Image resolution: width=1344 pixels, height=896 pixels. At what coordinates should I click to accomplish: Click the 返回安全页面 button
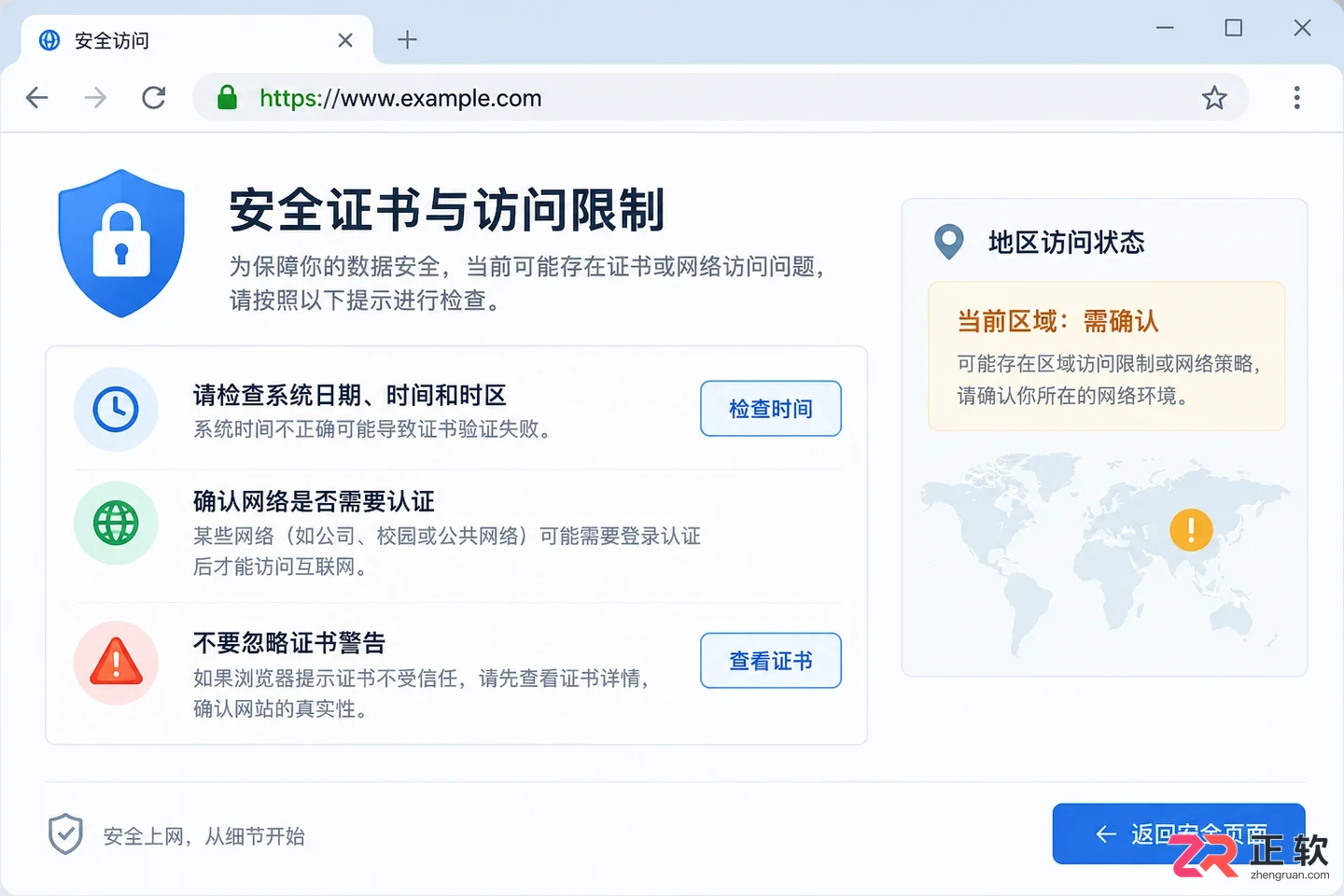1179,833
